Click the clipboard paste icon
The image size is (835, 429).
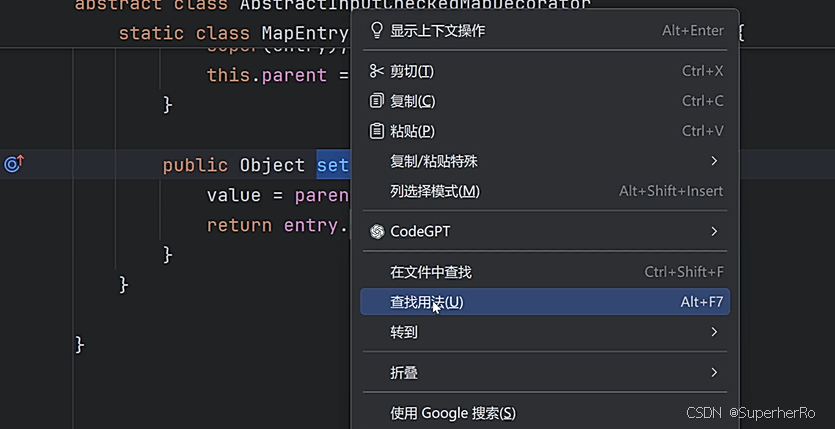pos(376,131)
